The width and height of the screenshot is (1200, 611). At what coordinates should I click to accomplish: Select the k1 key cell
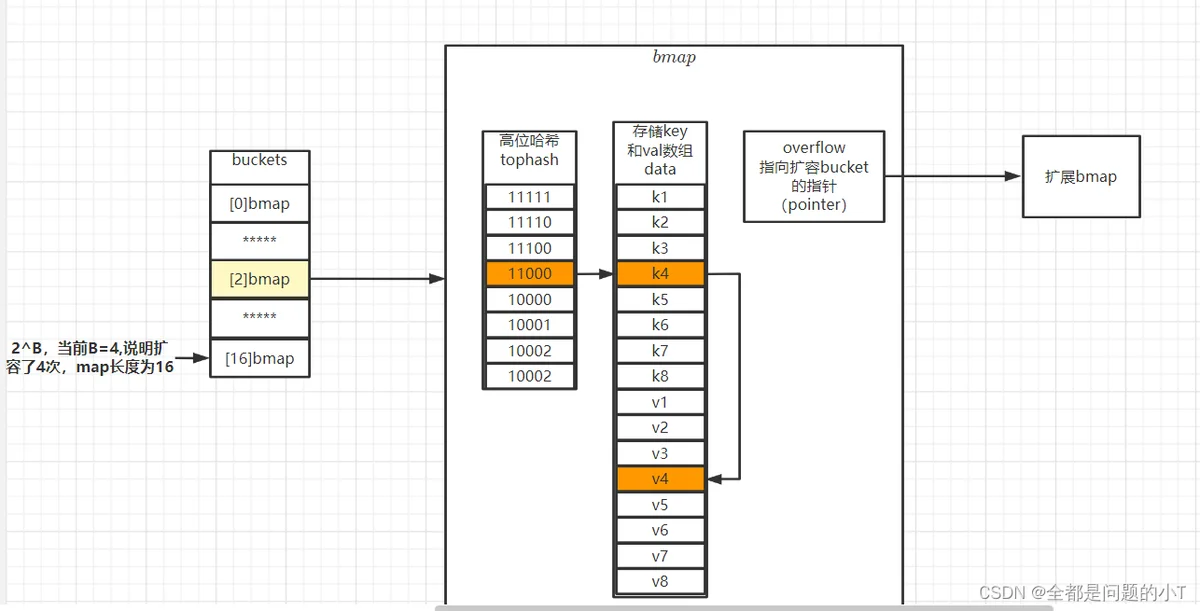pos(660,197)
